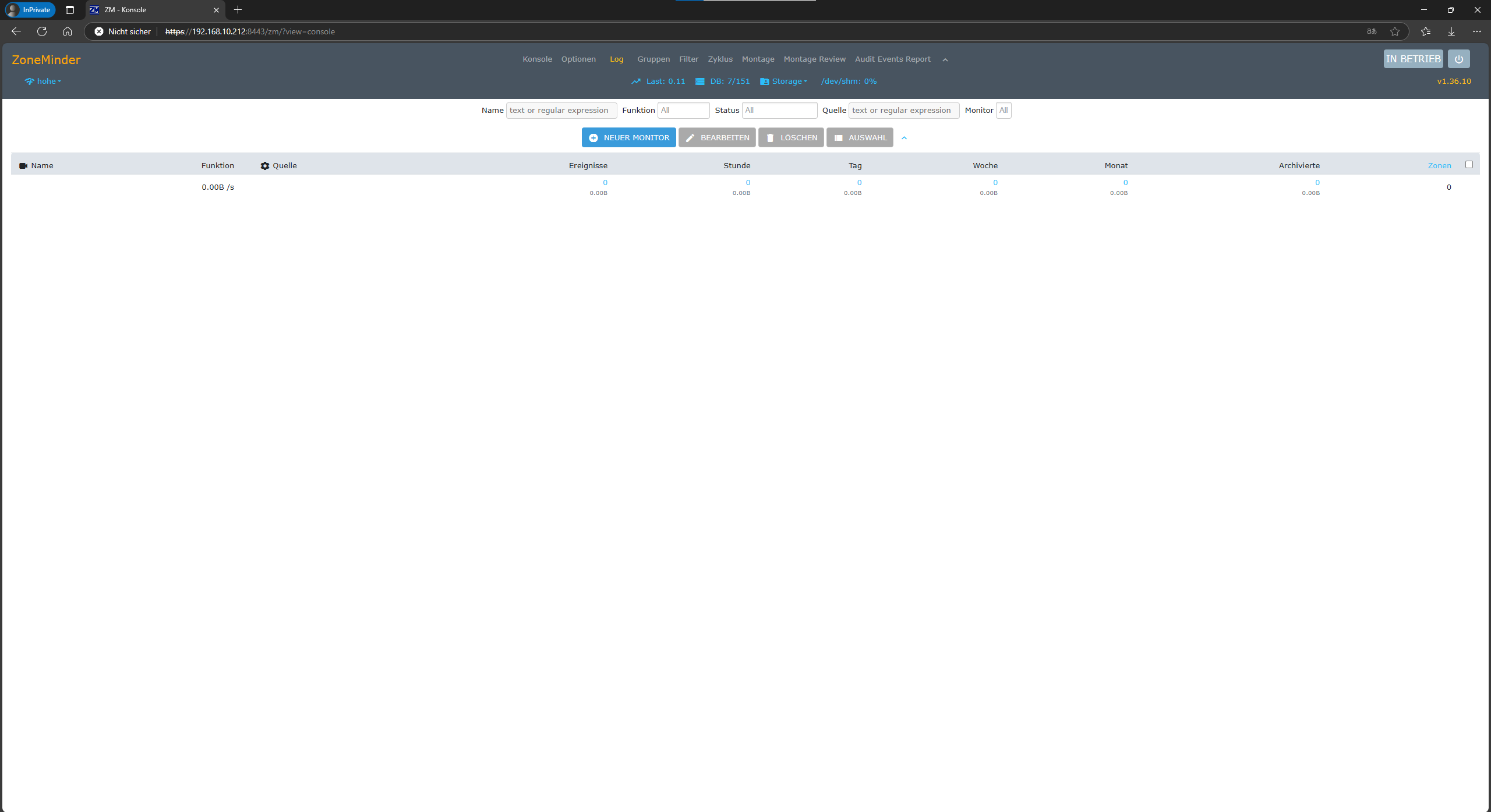The height and width of the screenshot is (812, 1491).
Task: Open the tab actions menu icon
Action: [x=70, y=10]
